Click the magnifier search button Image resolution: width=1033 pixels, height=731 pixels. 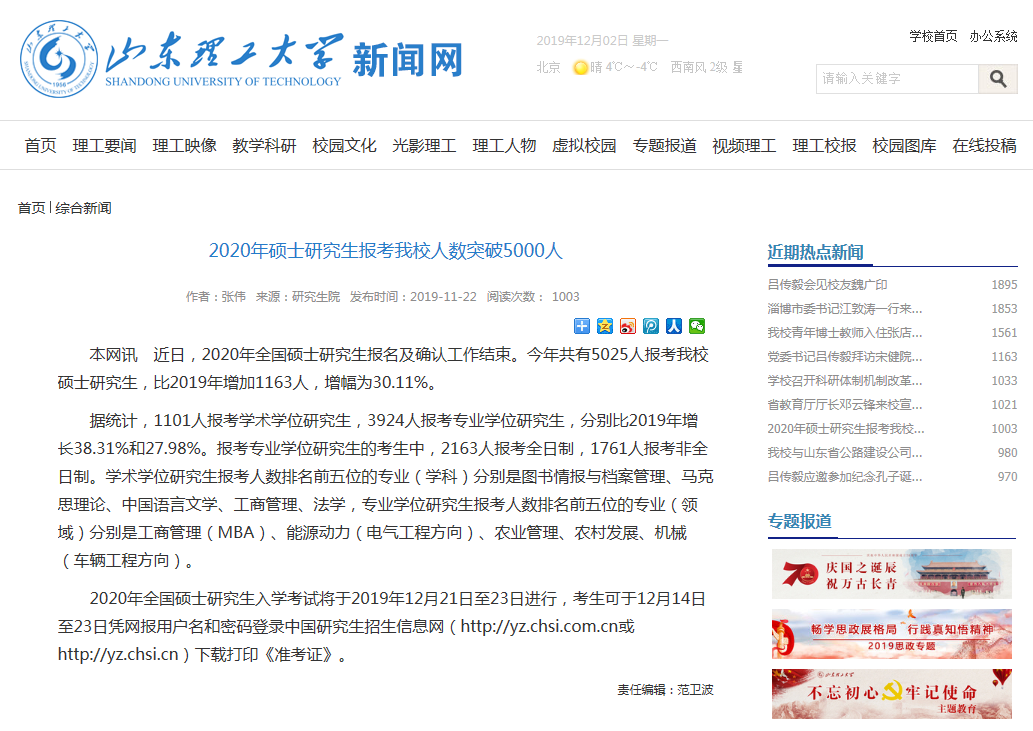pyautogui.click(x=997, y=79)
